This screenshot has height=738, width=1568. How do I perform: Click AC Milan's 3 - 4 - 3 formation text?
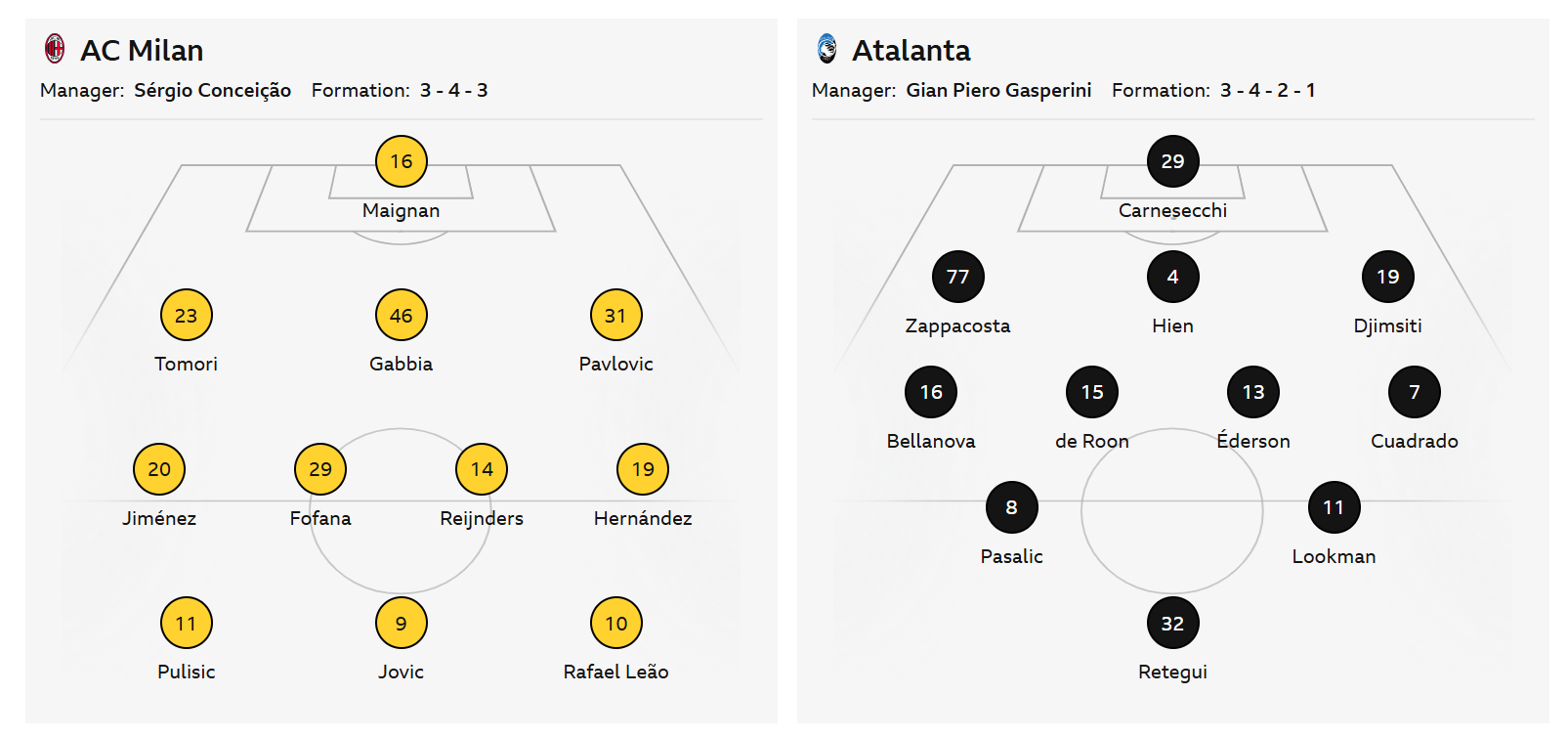453,90
